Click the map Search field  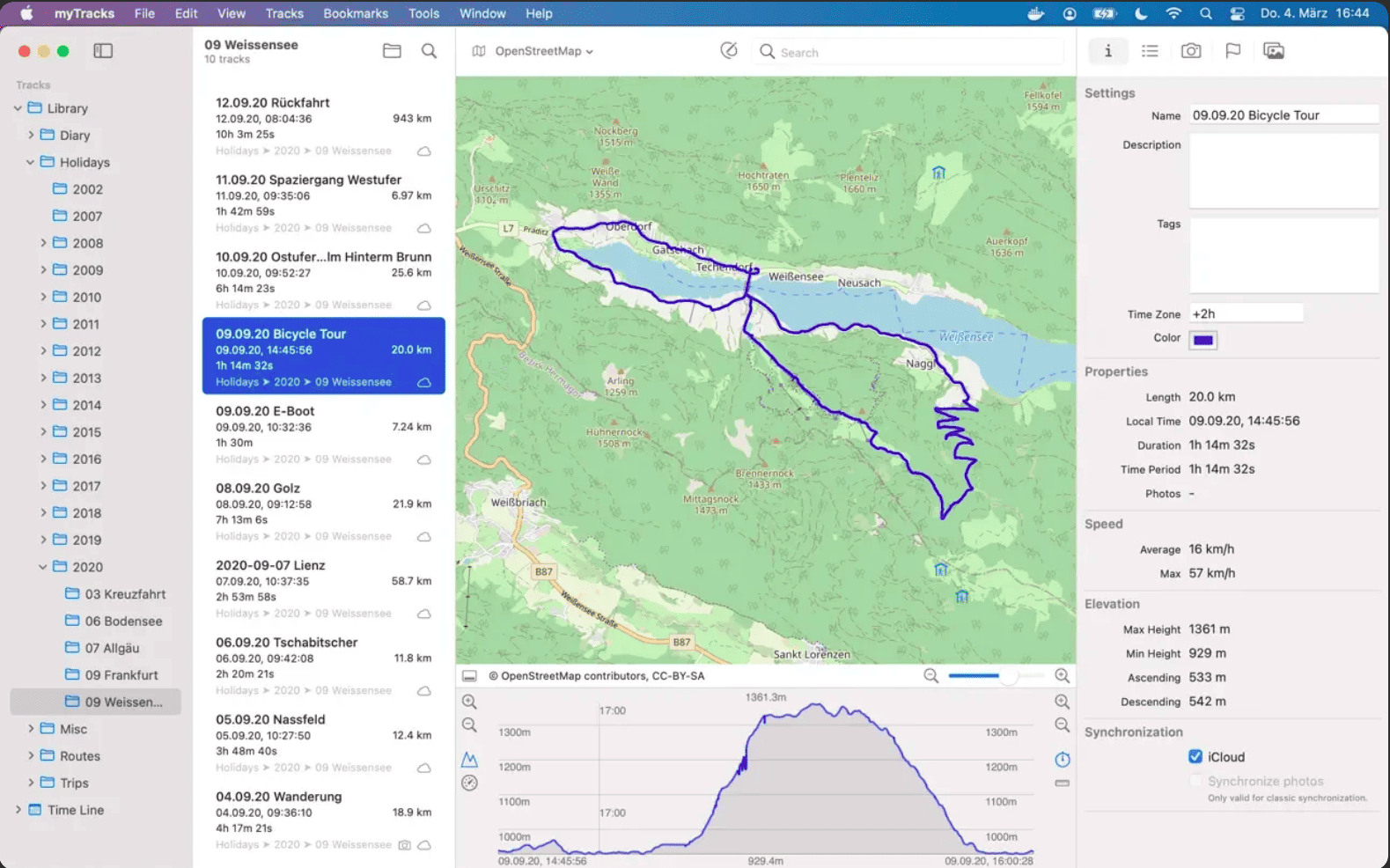coord(908,52)
